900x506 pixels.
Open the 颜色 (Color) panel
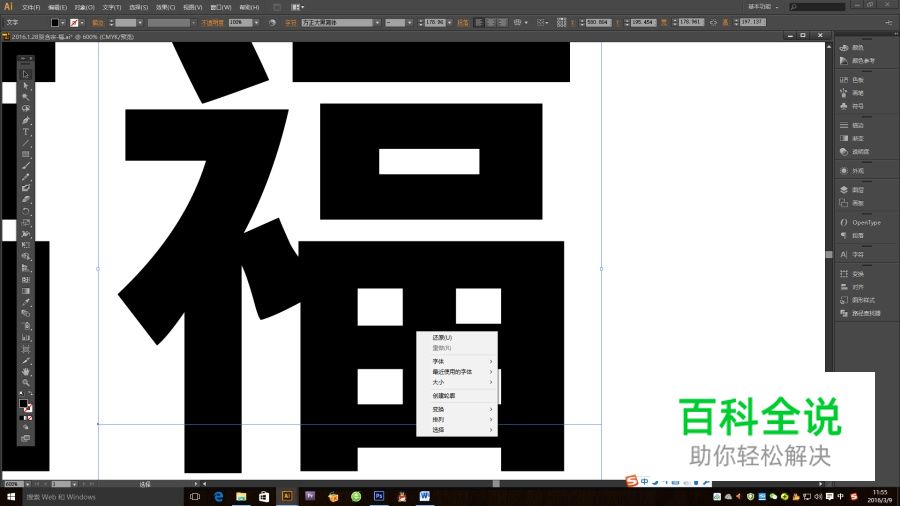point(852,48)
